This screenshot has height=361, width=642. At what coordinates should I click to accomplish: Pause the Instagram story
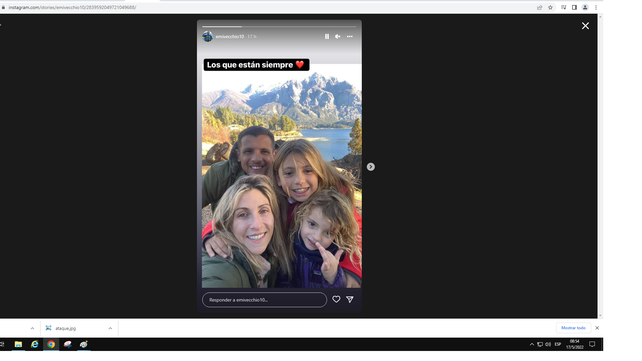(x=327, y=36)
